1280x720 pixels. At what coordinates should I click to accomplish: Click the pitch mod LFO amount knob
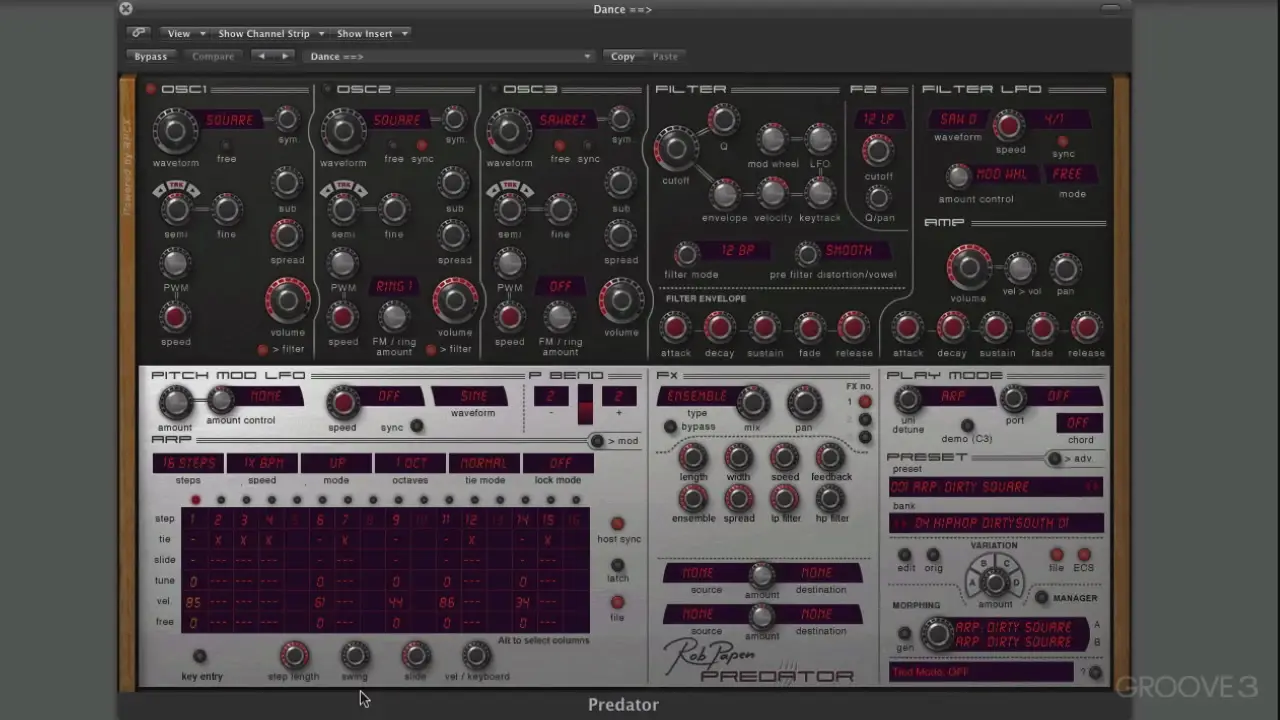pyautogui.click(x=175, y=402)
